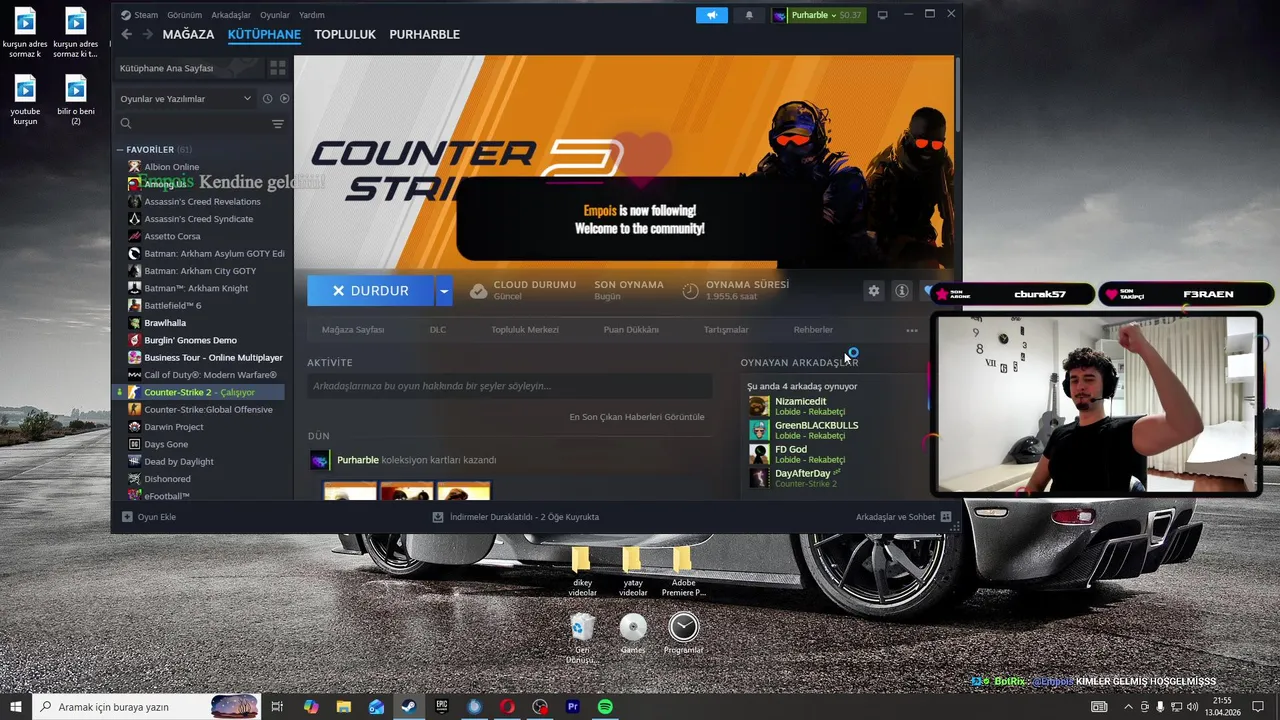Open GreenBLACKBULLS friend avatar
Viewport: 1280px width, 720px height.
[759, 430]
